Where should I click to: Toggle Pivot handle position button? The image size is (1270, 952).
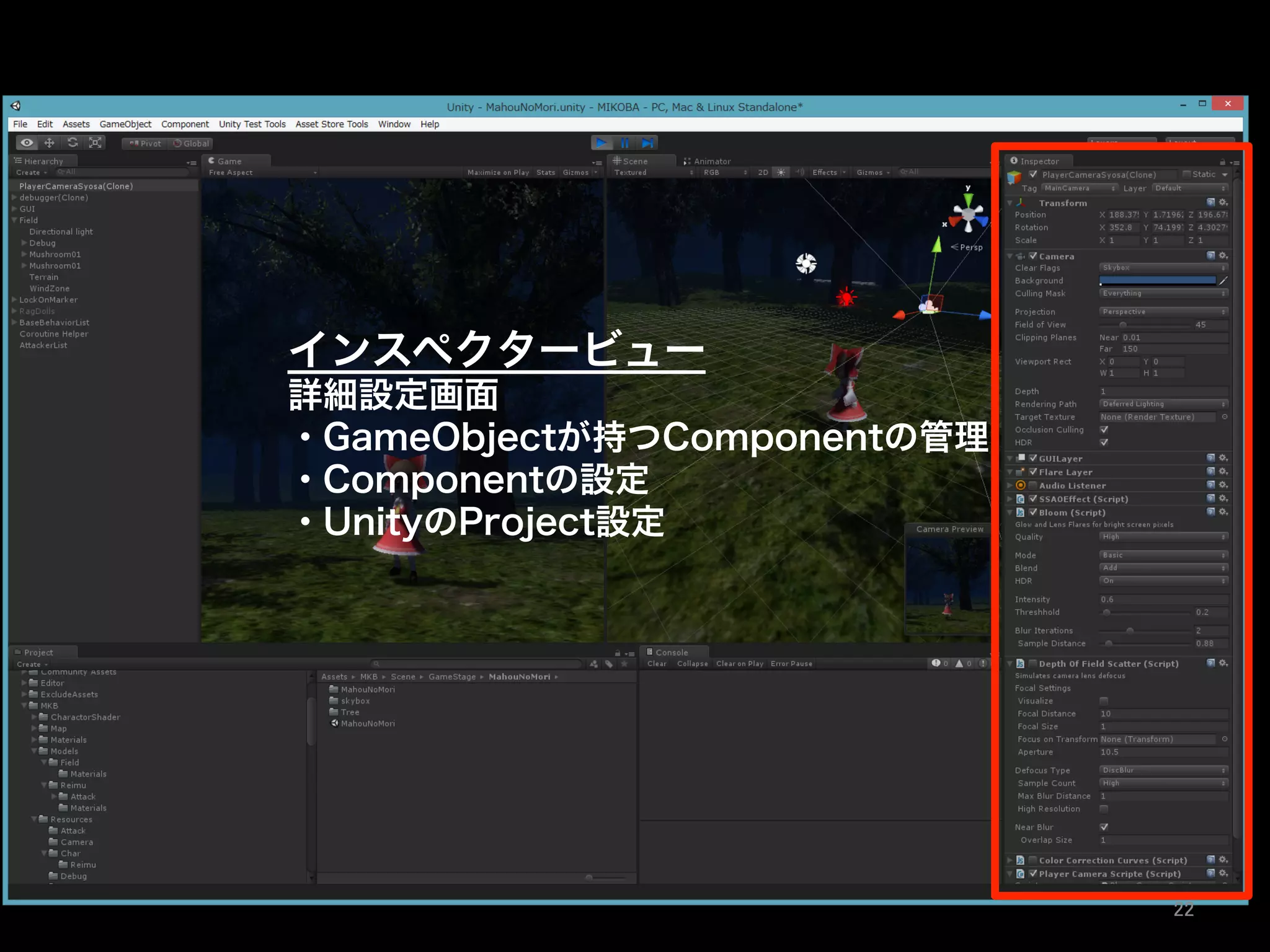click(x=144, y=143)
